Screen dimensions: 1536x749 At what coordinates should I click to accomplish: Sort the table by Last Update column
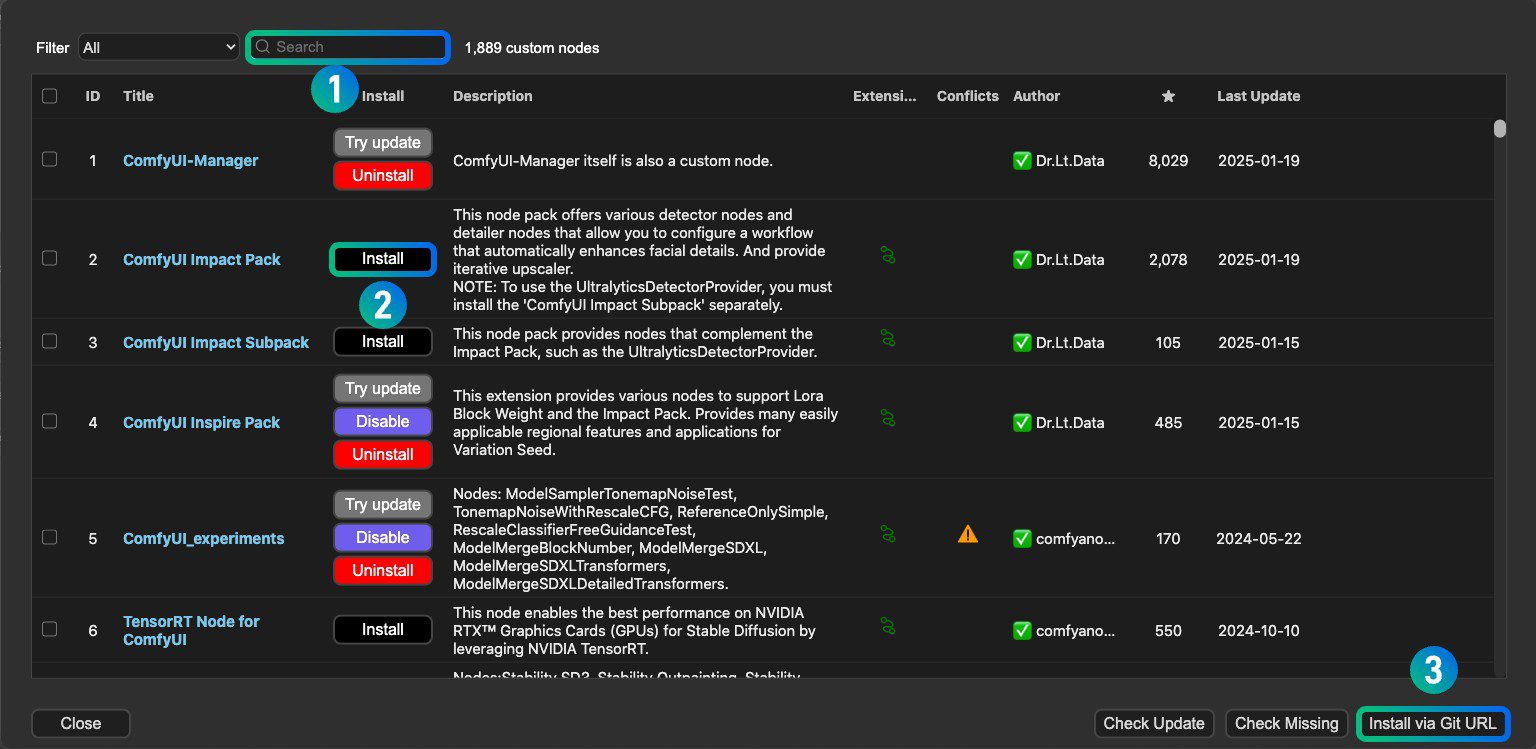point(1258,96)
